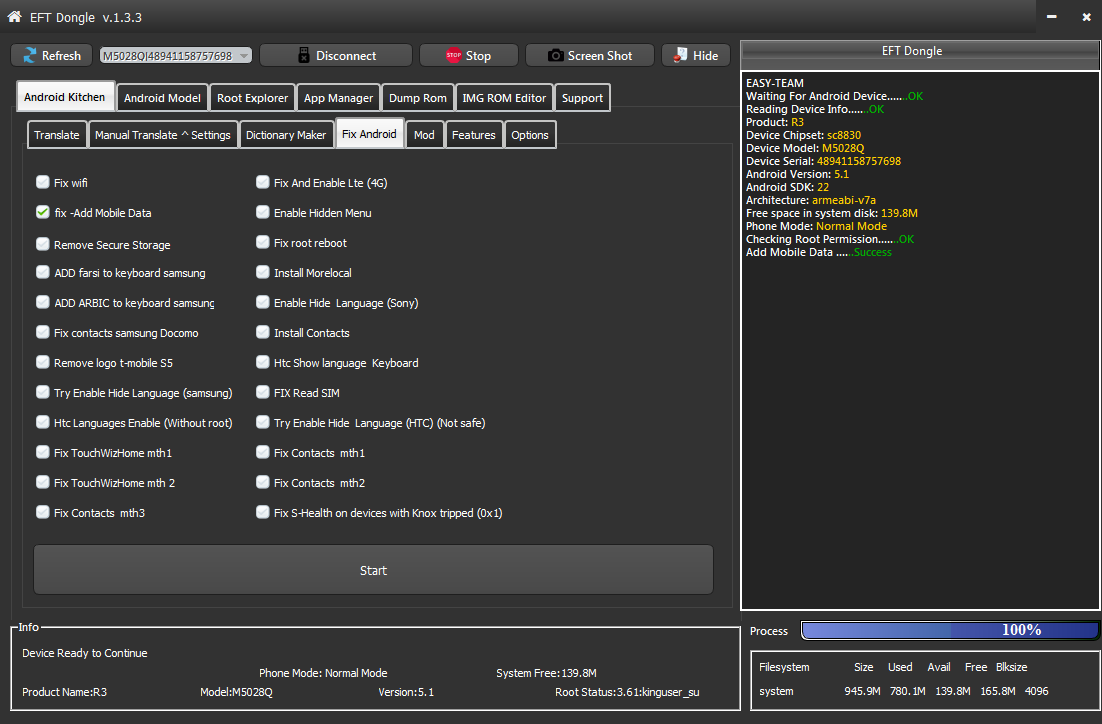Enable Fix TouchWizHome mth 2 checkbox
This screenshot has height=724, width=1102.
43,482
